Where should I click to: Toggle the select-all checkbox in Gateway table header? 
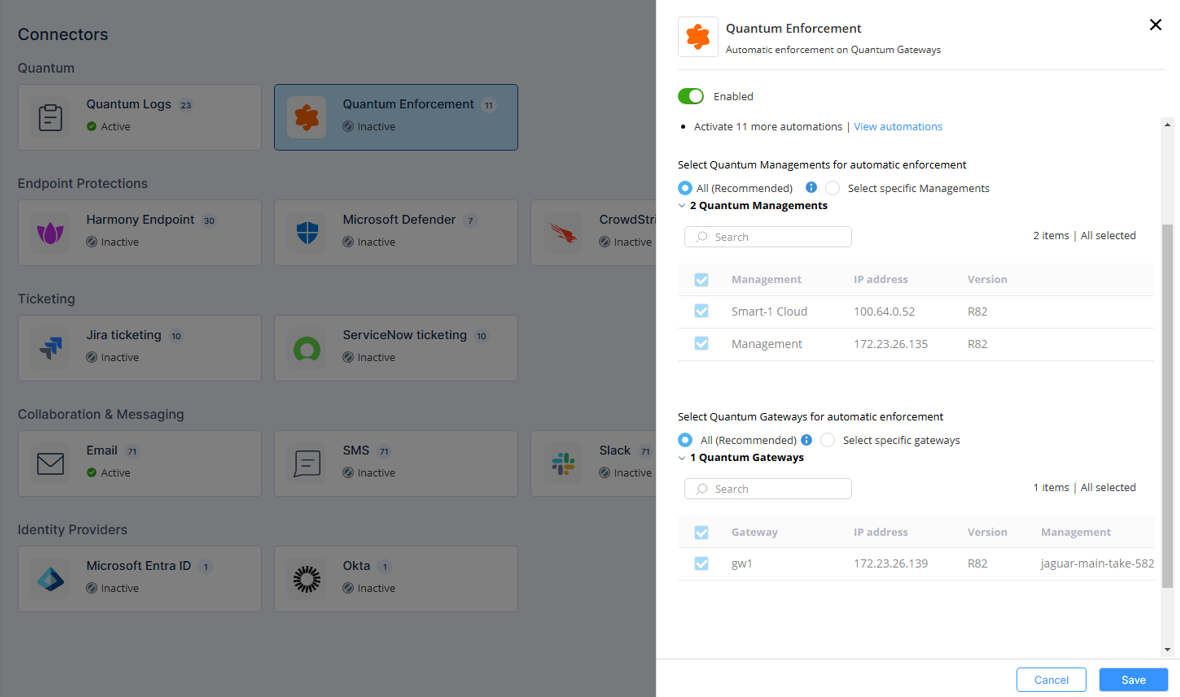pos(701,532)
